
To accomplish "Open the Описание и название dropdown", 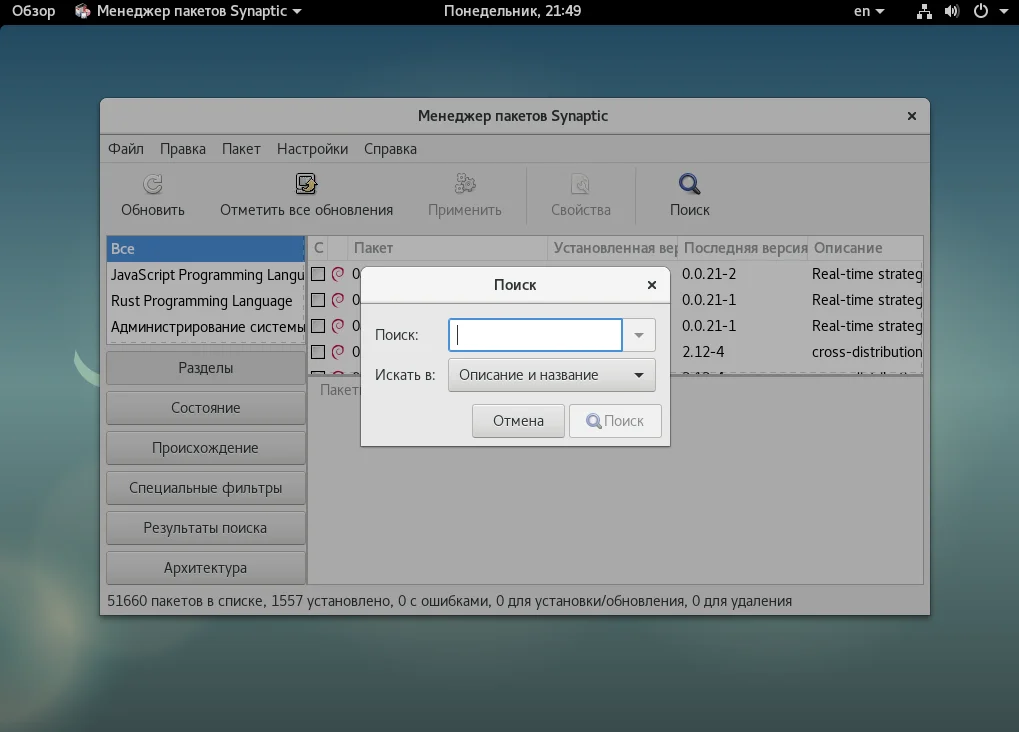I will (552, 375).
